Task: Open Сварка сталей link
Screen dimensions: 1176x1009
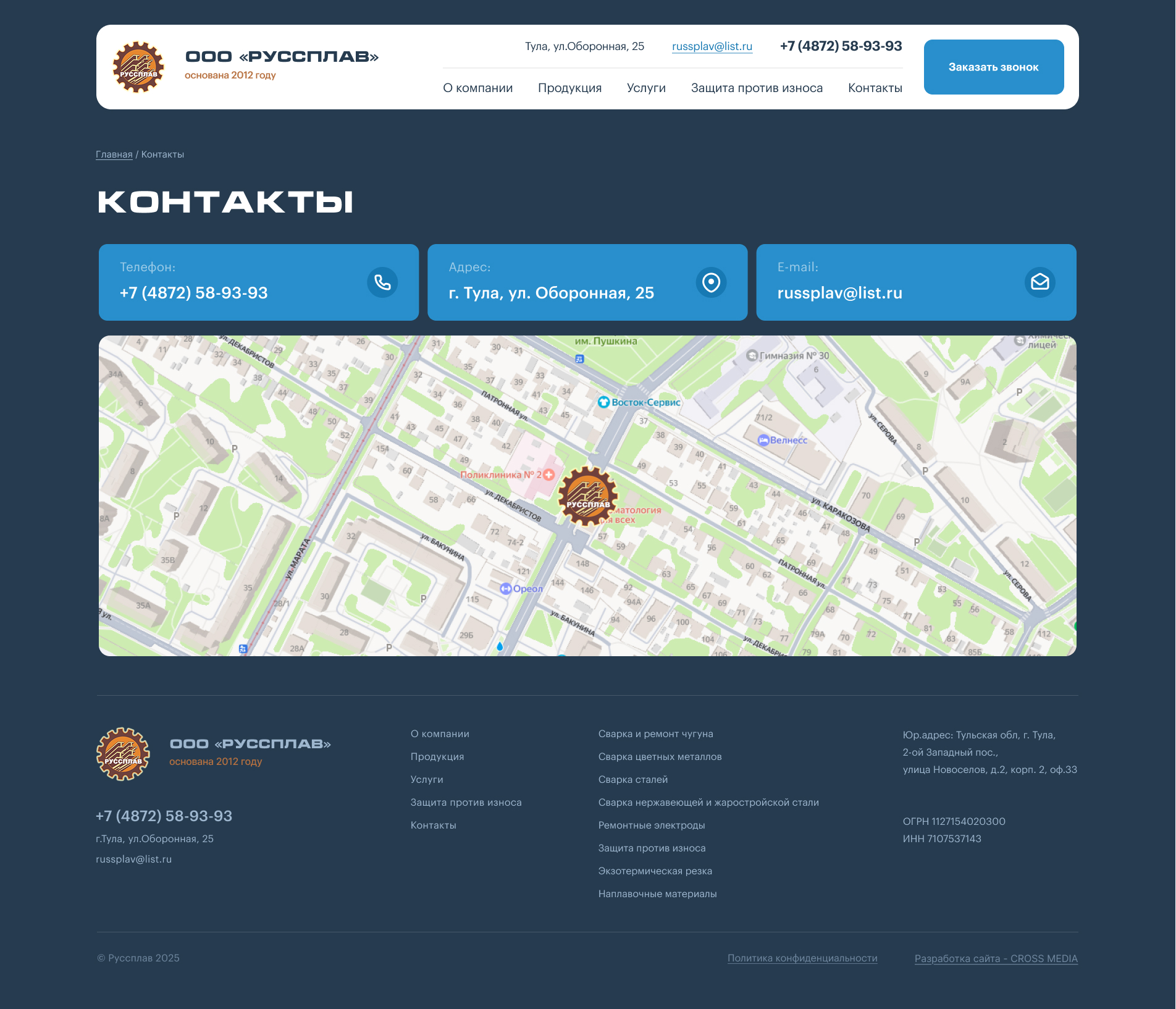Action: pos(633,780)
